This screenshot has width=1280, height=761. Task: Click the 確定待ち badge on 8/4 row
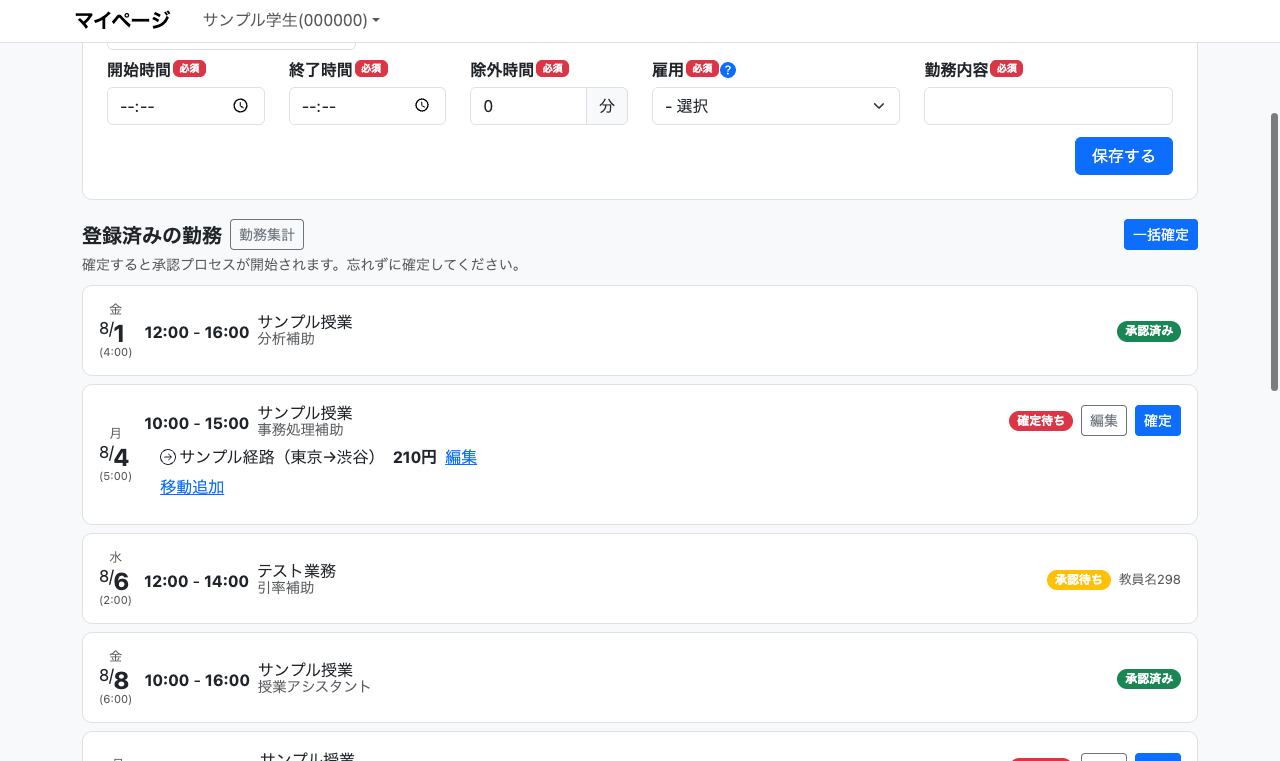[x=1041, y=421]
